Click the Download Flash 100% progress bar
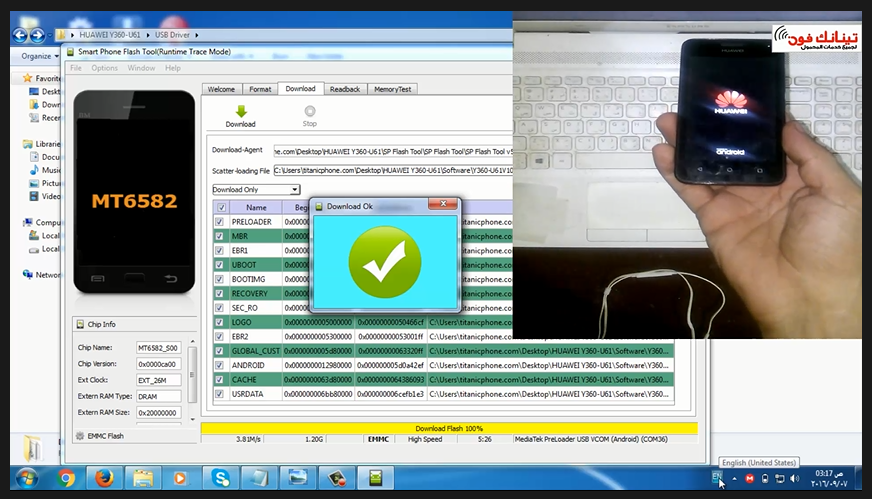 tap(449, 428)
